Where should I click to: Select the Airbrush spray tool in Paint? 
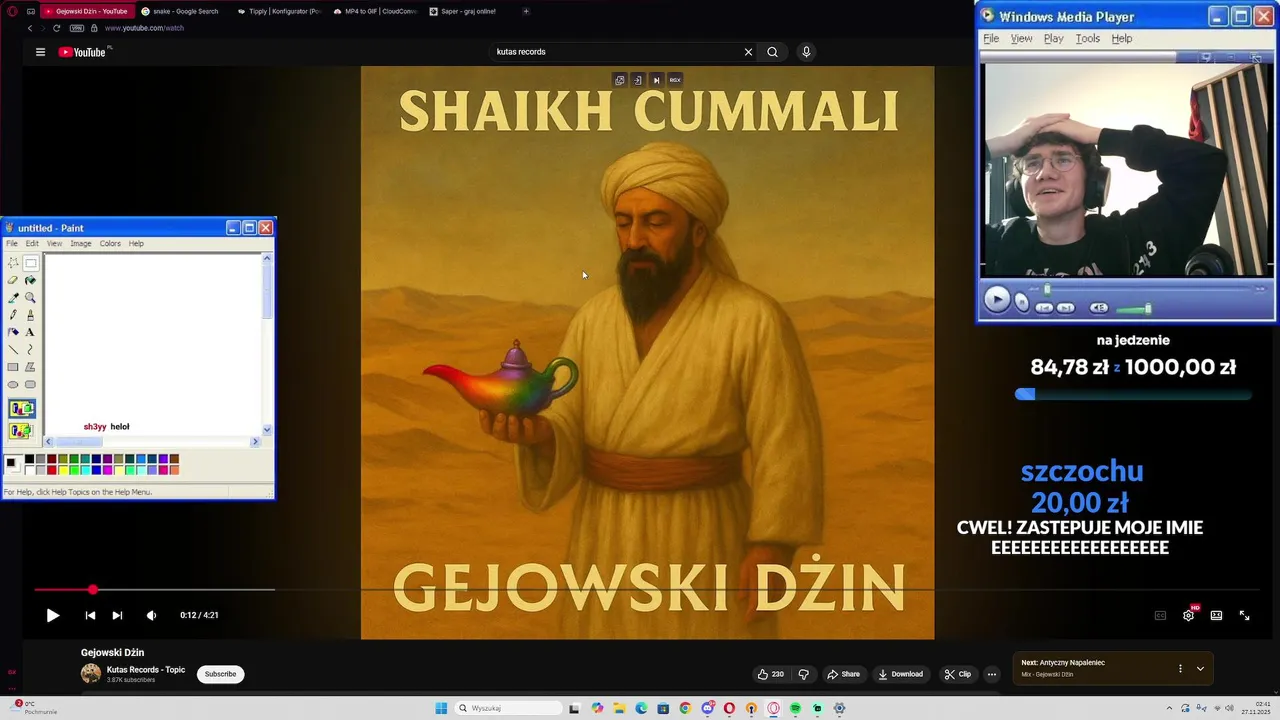pos(13,332)
